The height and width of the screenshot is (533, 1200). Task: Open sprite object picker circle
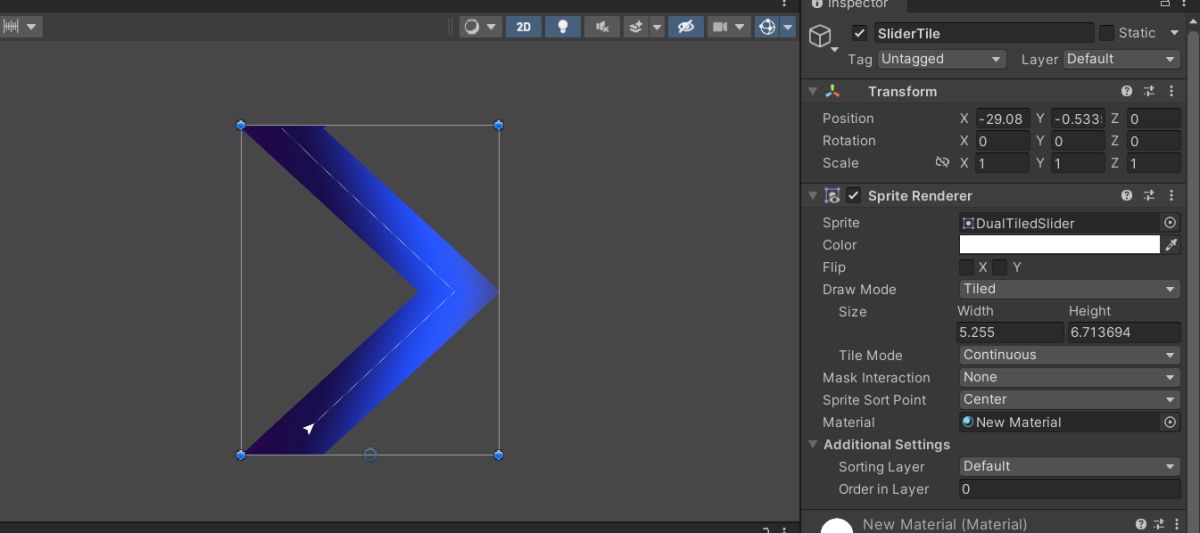1171,223
